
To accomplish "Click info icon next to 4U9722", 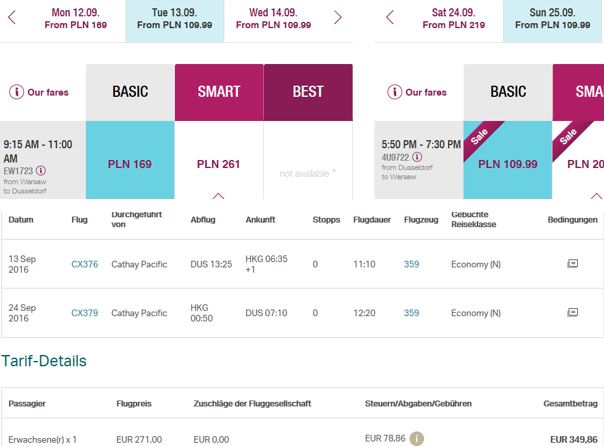I will [417, 157].
